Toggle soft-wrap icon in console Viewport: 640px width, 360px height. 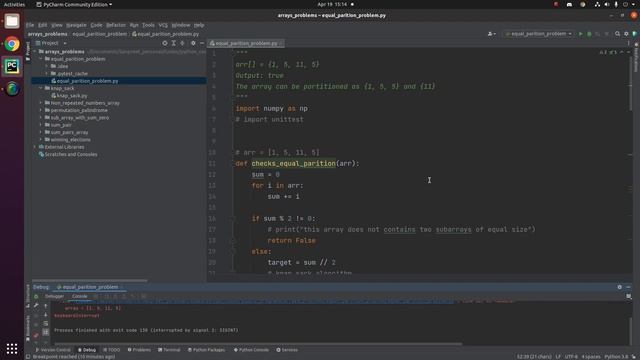tap(45, 323)
